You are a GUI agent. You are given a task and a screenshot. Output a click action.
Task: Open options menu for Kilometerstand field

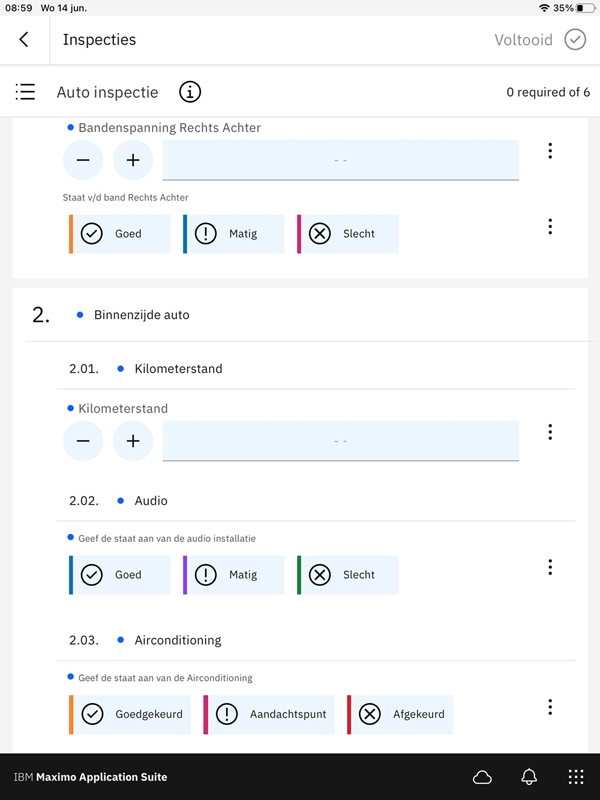[550, 432]
